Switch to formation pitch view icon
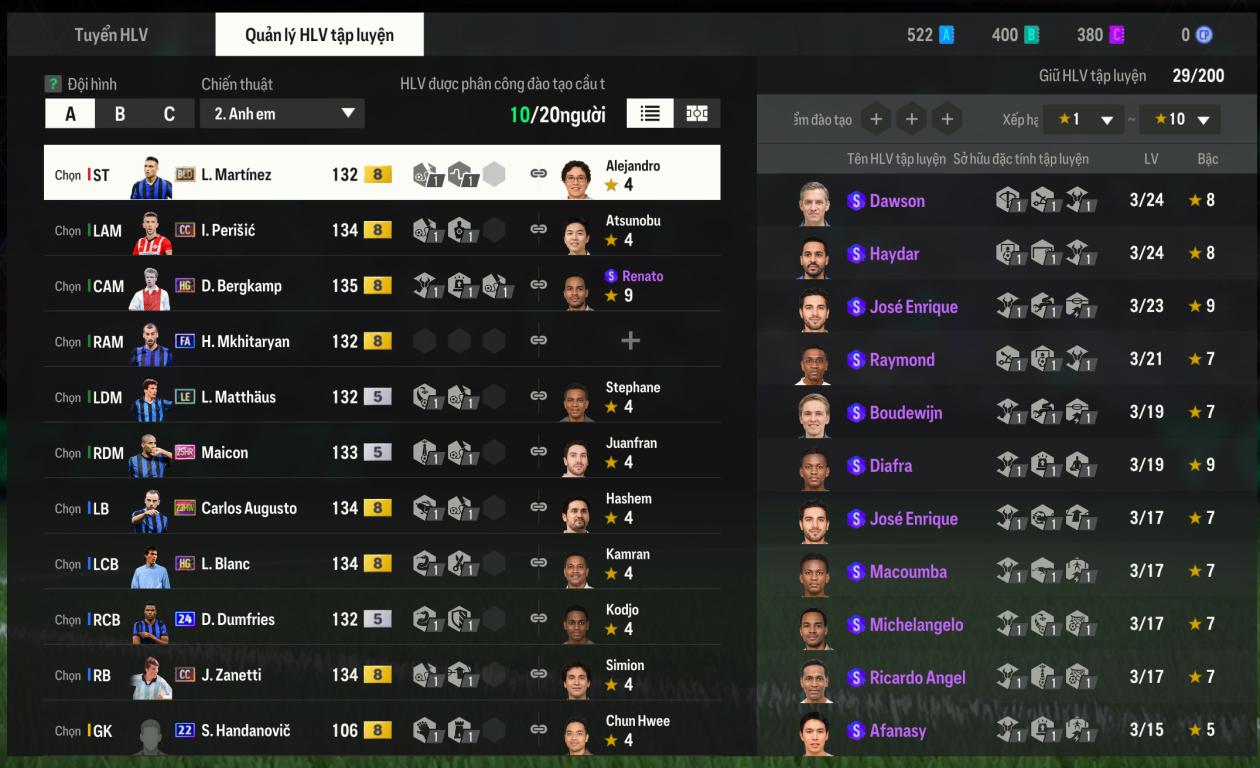The height and width of the screenshot is (768, 1260). [x=697, y=113]
